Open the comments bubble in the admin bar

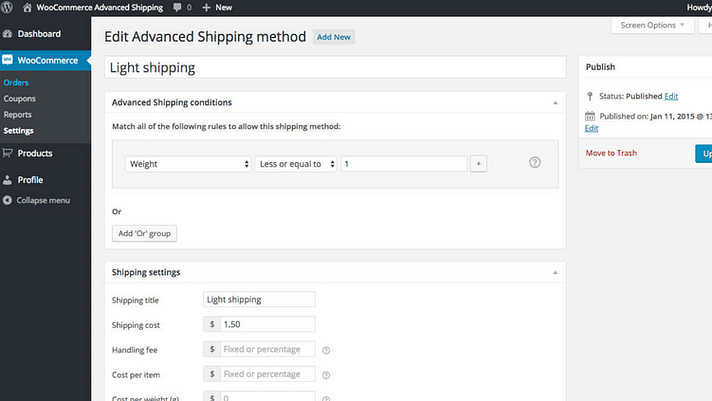click(x=178, y=7)
